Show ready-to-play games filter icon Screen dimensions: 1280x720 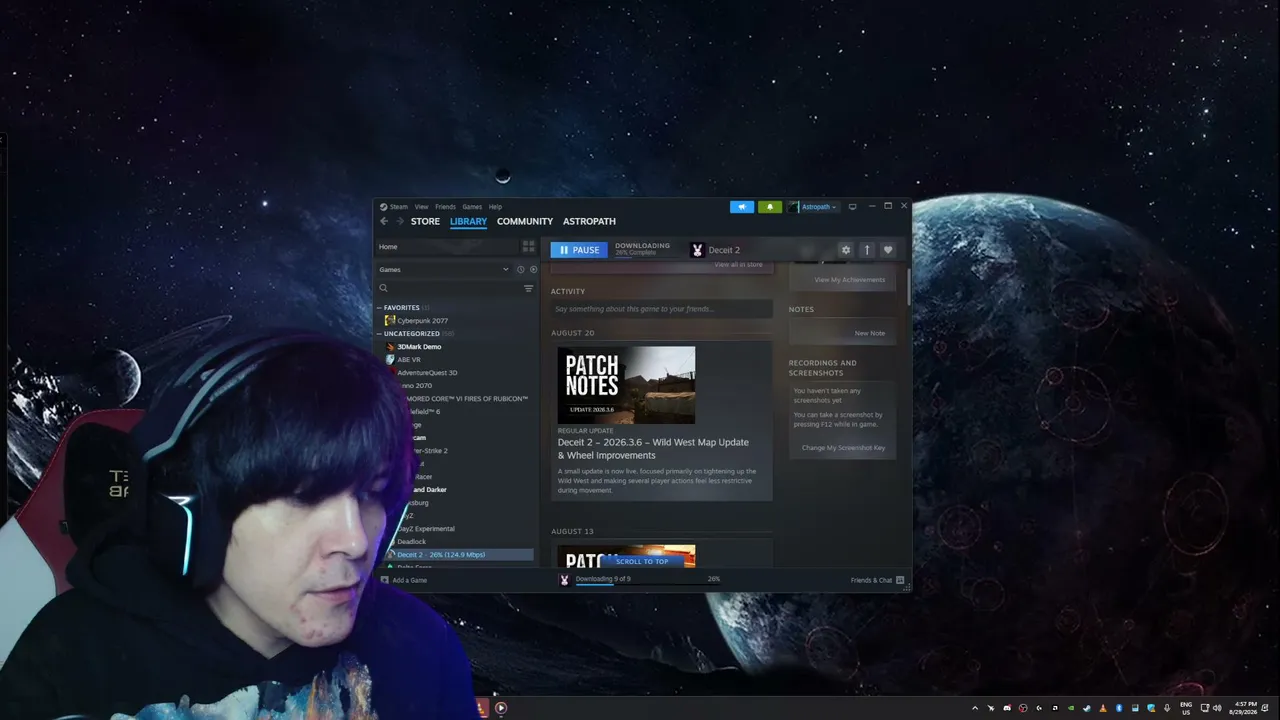533,269
